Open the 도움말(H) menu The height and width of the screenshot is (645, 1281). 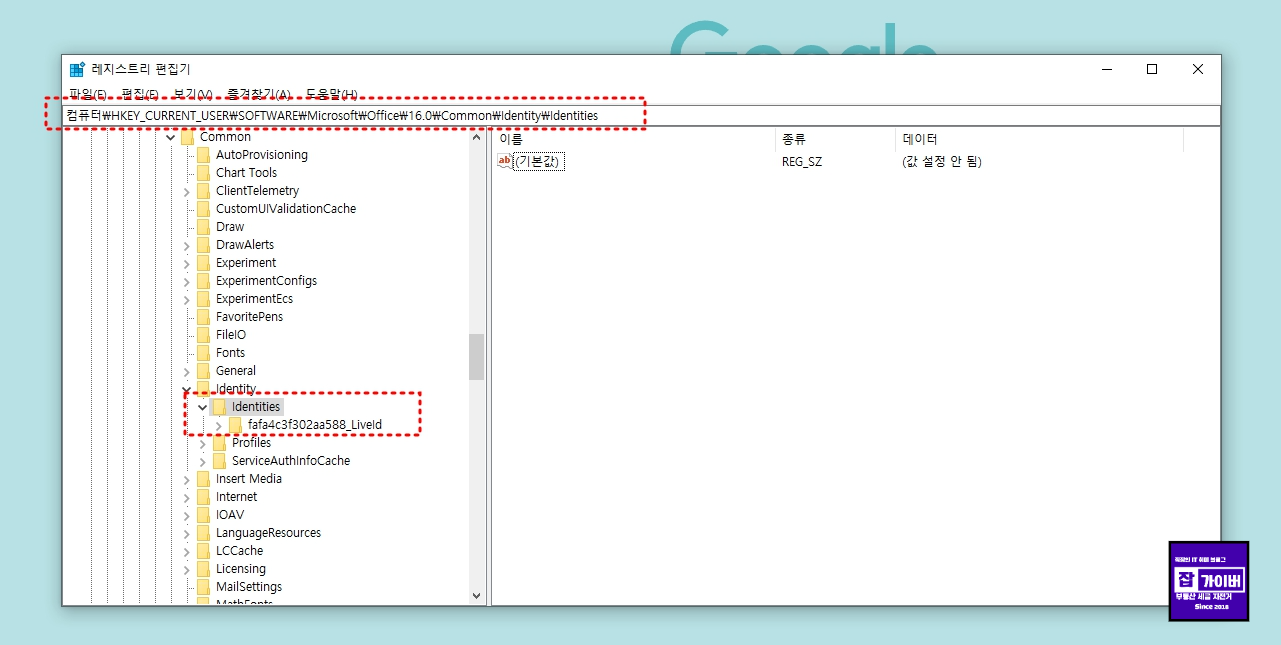(331, 94)
